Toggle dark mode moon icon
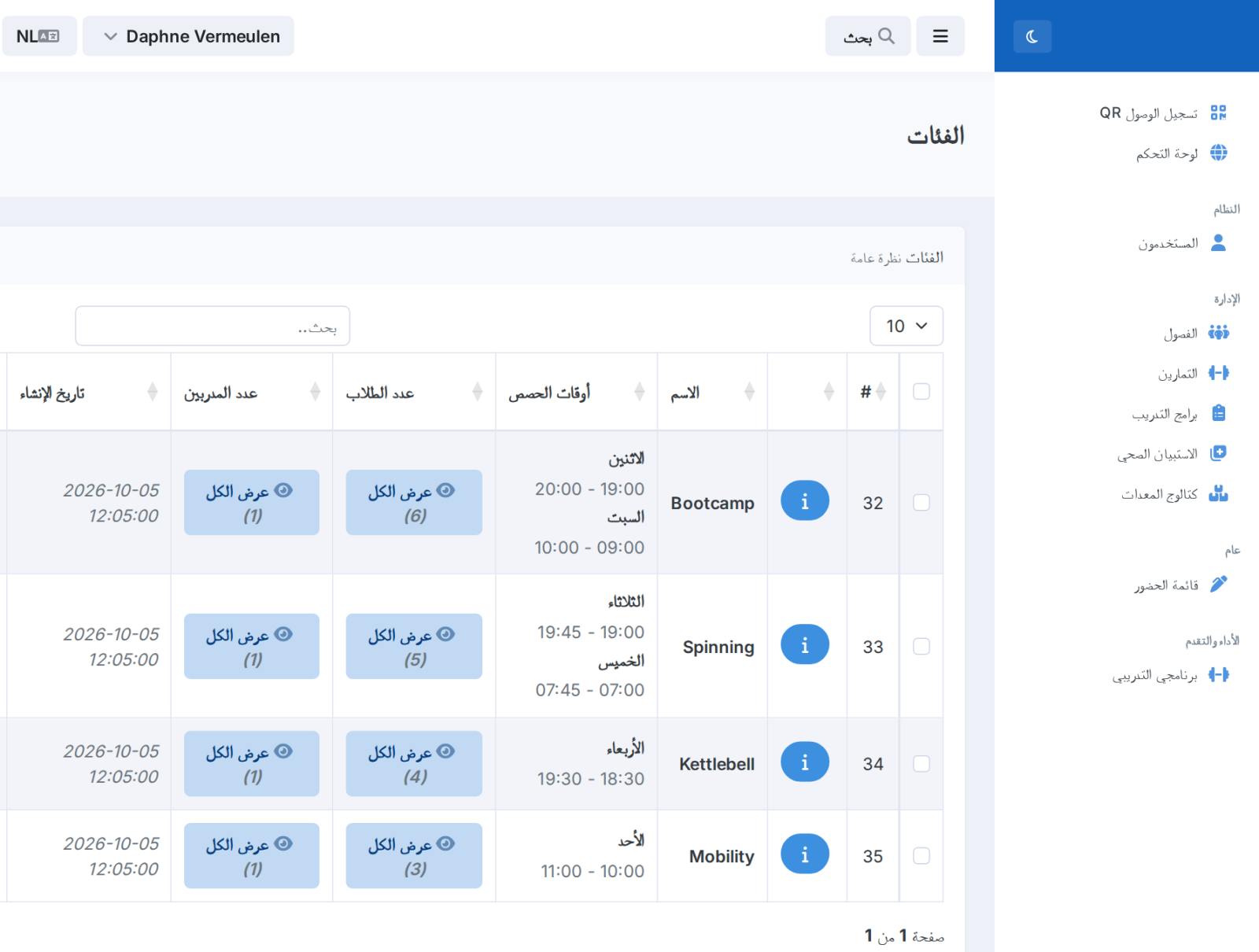 1032,36
